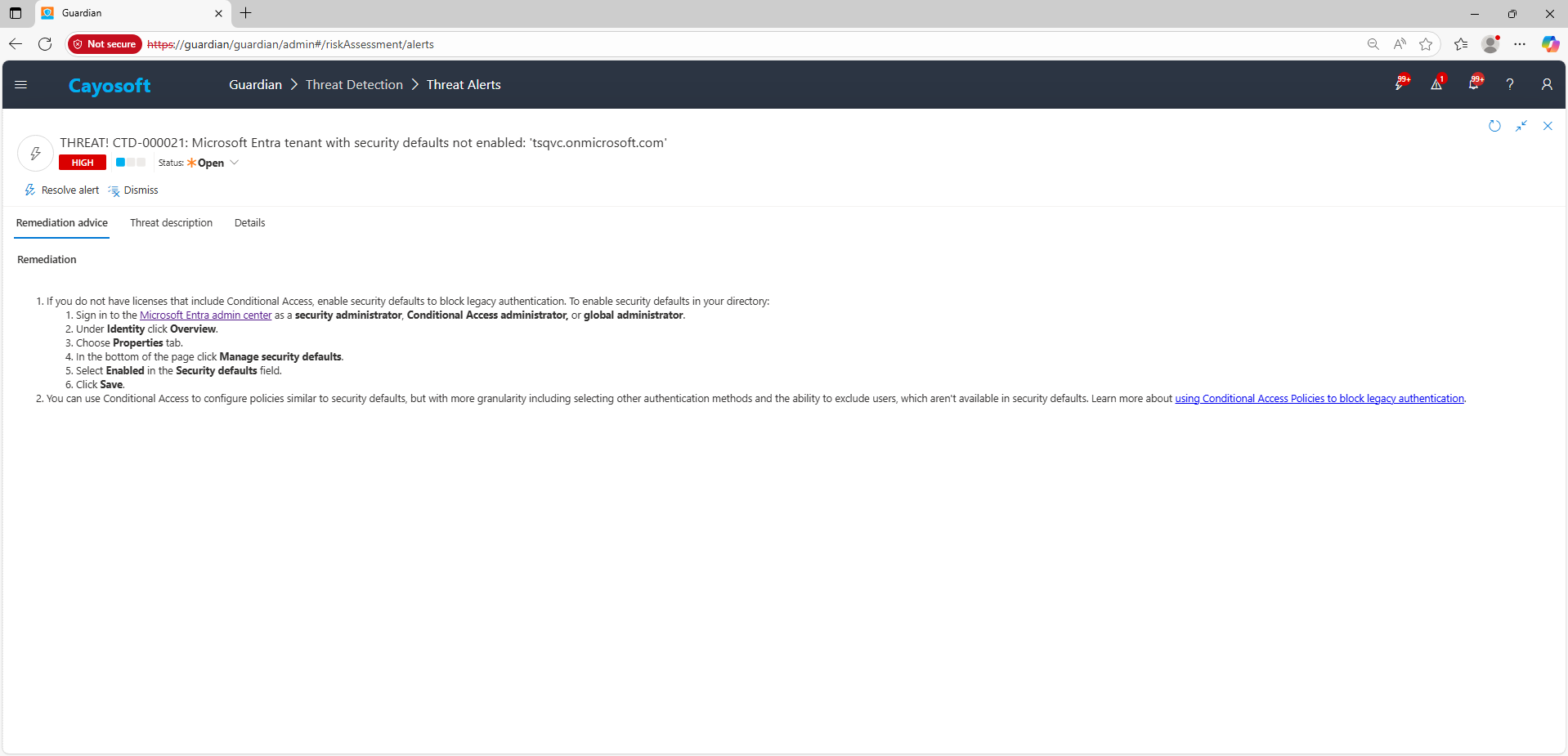1568x756 pixels.
Task: Click the severity level indicator bar
Action: (x=131, y=163)
